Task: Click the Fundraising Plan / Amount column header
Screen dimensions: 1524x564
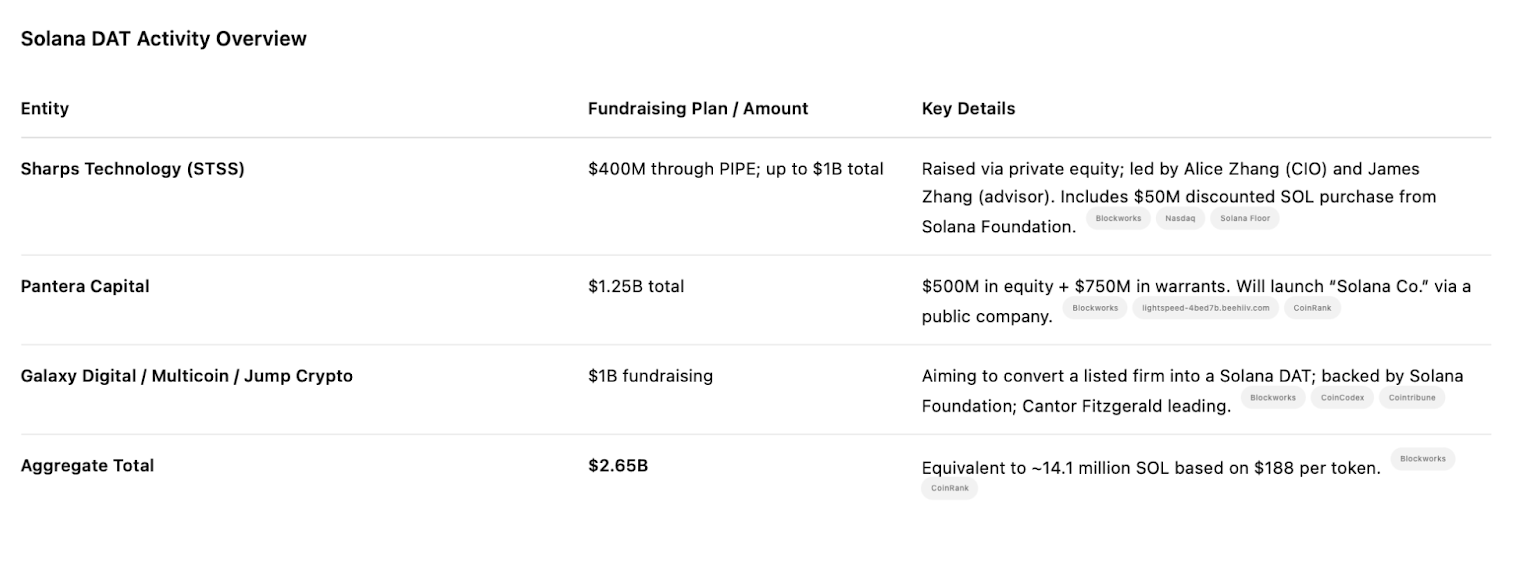Action: 697,108
